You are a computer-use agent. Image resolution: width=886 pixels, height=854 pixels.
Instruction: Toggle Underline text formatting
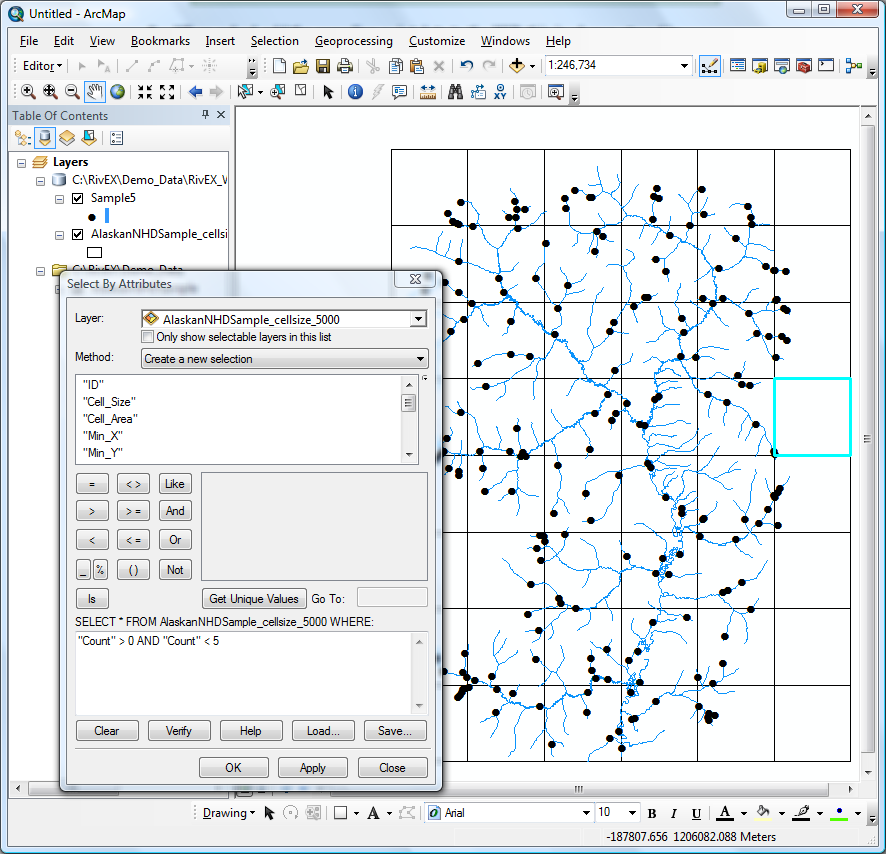[696, 813]
